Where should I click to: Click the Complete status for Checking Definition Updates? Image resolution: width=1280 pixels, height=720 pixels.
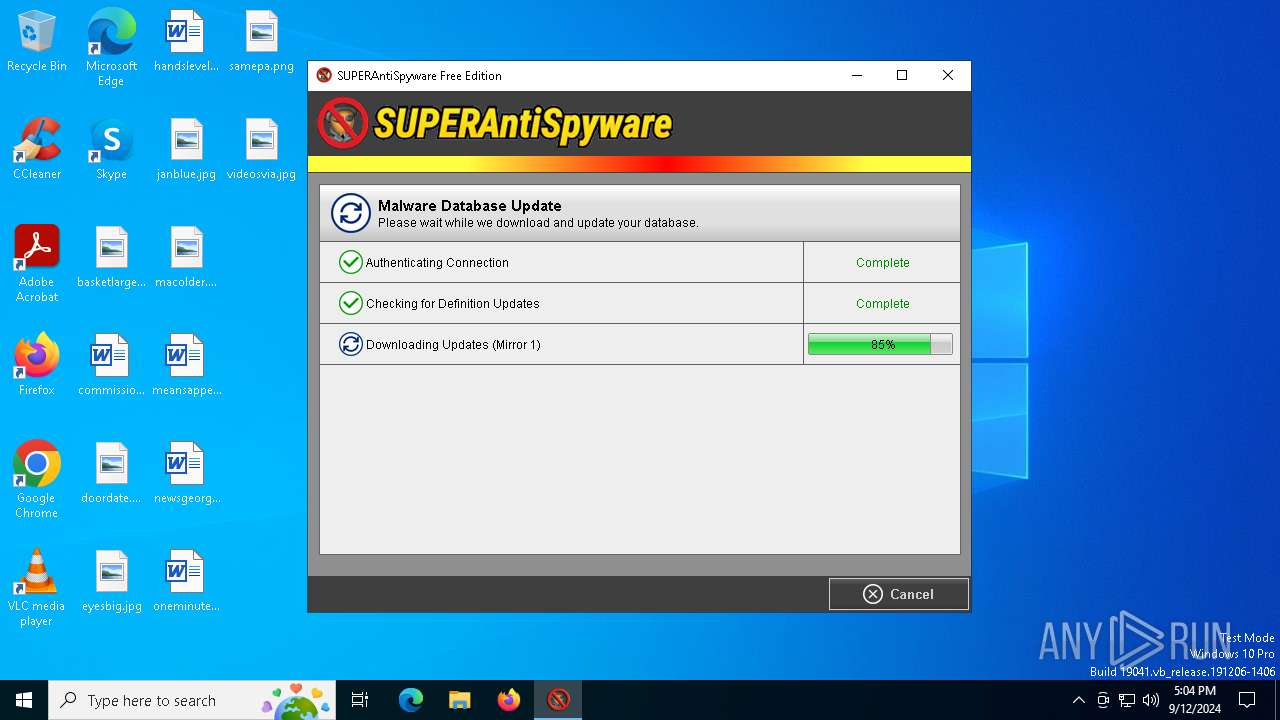click(x=882, y=304)
